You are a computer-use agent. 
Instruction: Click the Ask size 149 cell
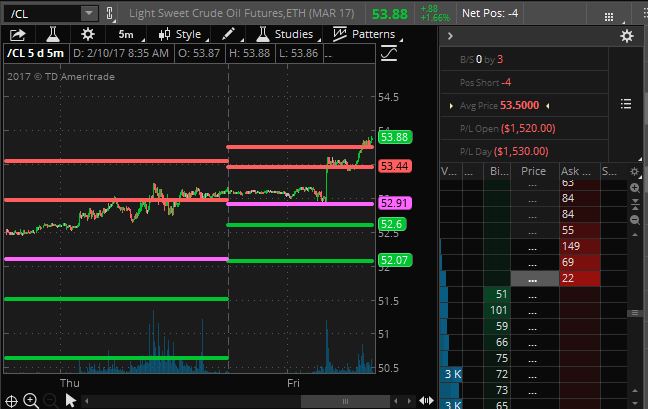pos(573,245)
